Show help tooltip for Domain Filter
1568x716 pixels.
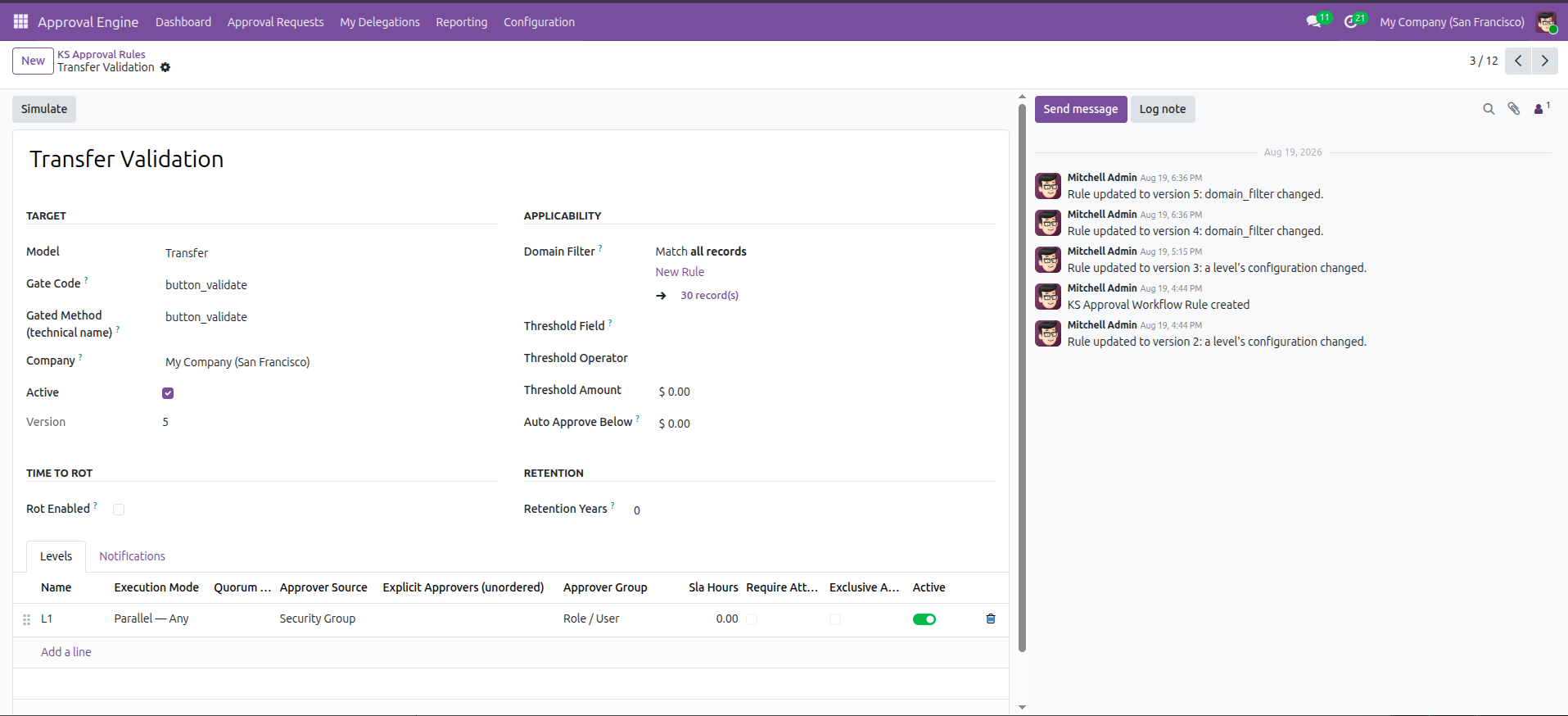(600, 248)
